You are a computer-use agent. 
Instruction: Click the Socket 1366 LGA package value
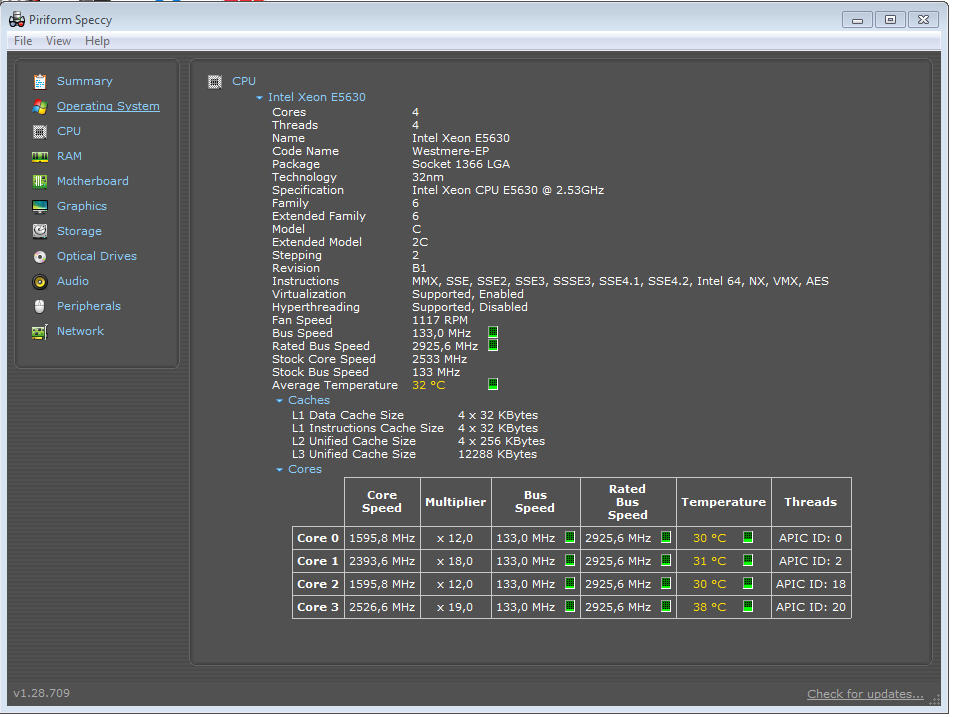pos(461,164)
